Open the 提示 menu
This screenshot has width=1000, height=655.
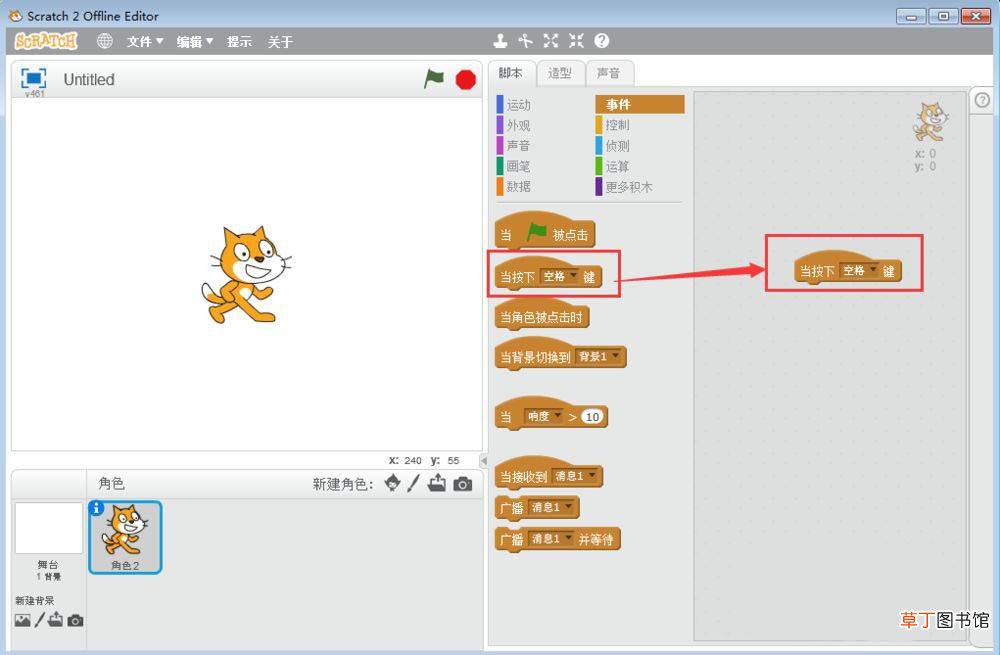[239, 41]
